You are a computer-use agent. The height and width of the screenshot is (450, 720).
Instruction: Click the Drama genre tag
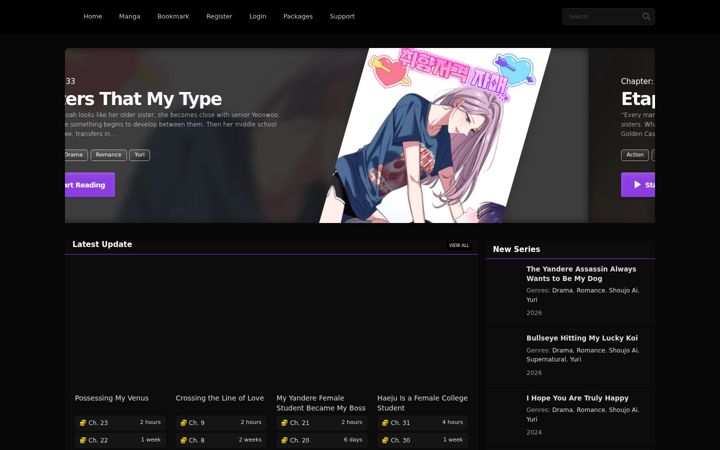click(76, 155)
